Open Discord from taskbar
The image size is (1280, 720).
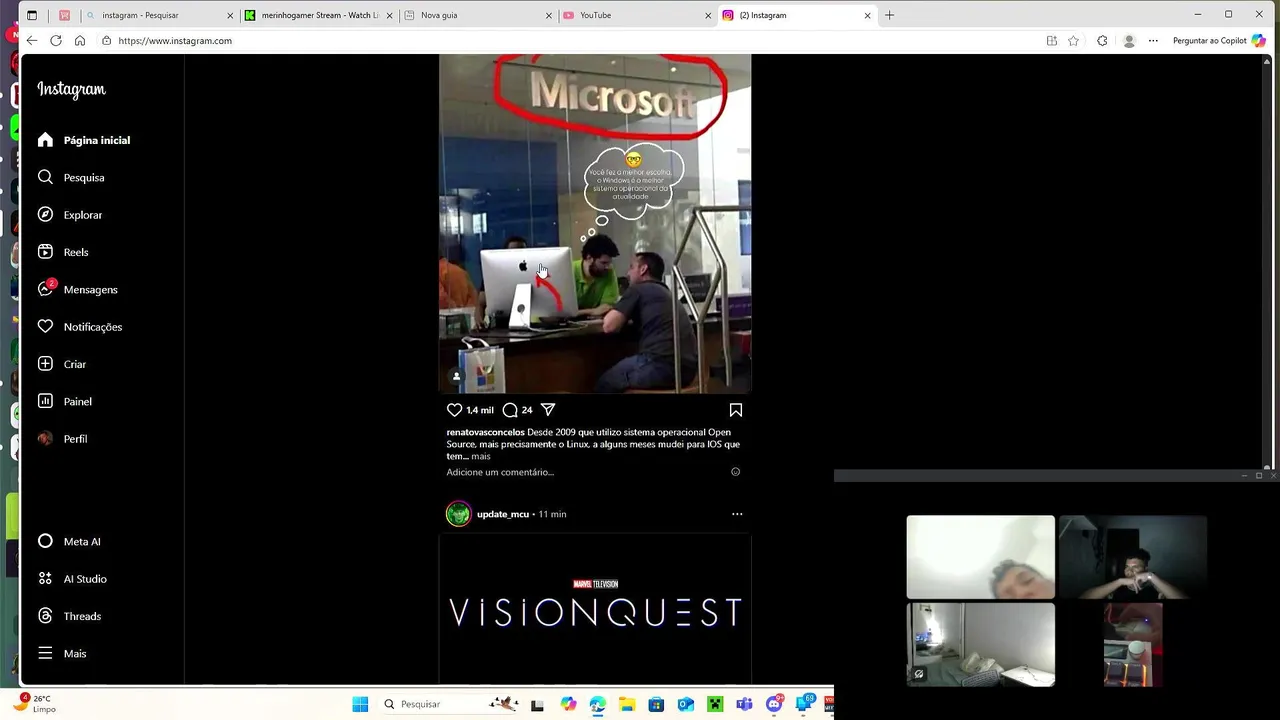point(774,704)
